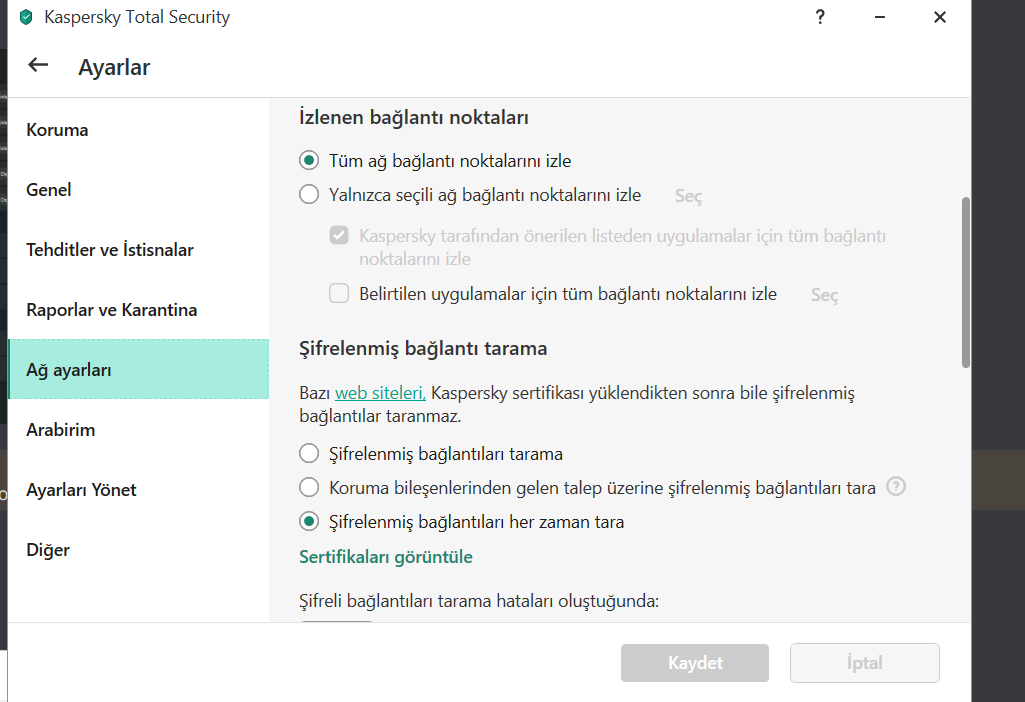Open the Diğer settings section
This screenshot has width=1025, height=702.
(139, 550)
